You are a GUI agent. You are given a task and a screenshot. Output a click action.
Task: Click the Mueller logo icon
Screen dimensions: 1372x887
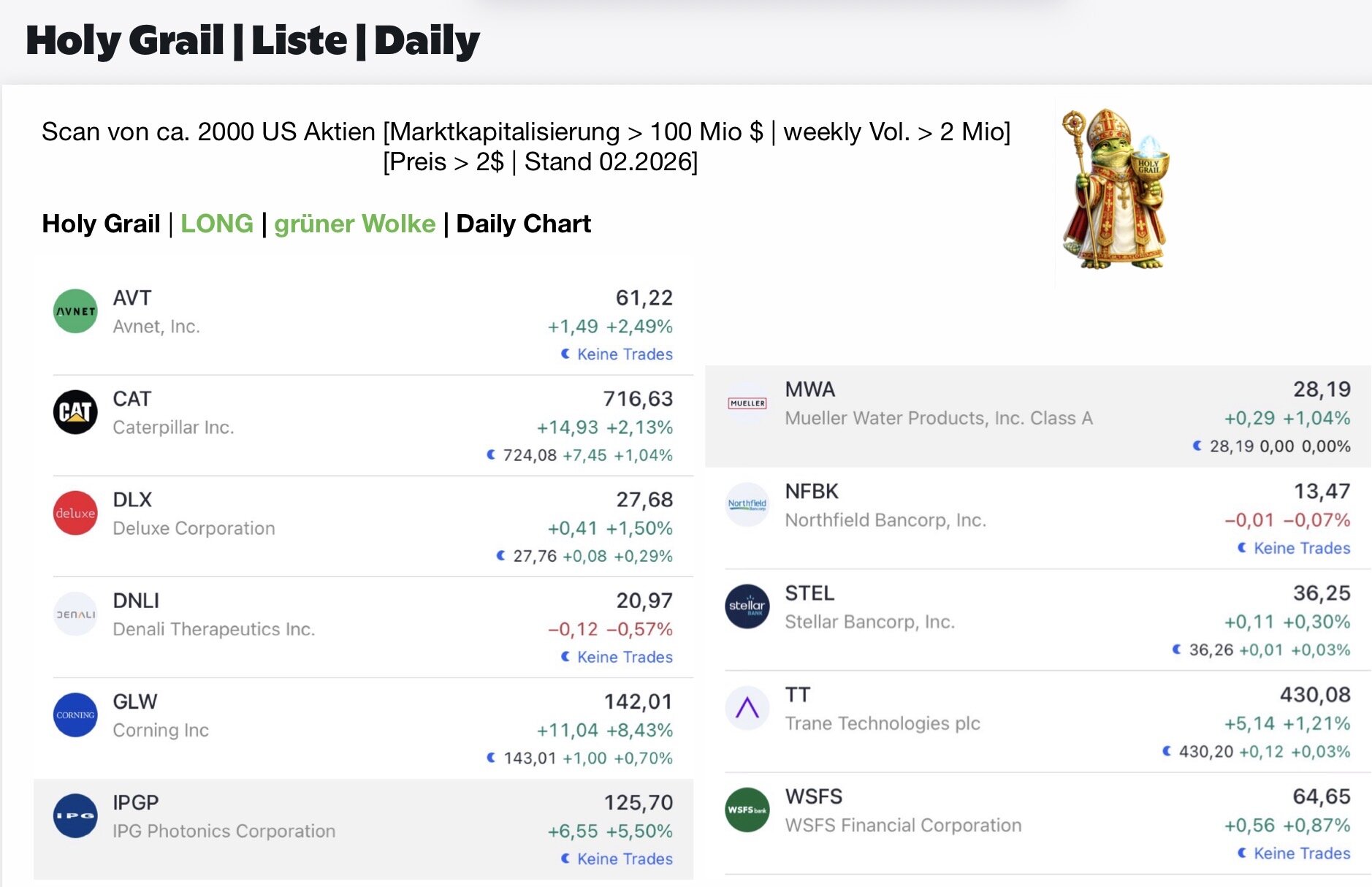pyautogui.click(x=747, y=403)
